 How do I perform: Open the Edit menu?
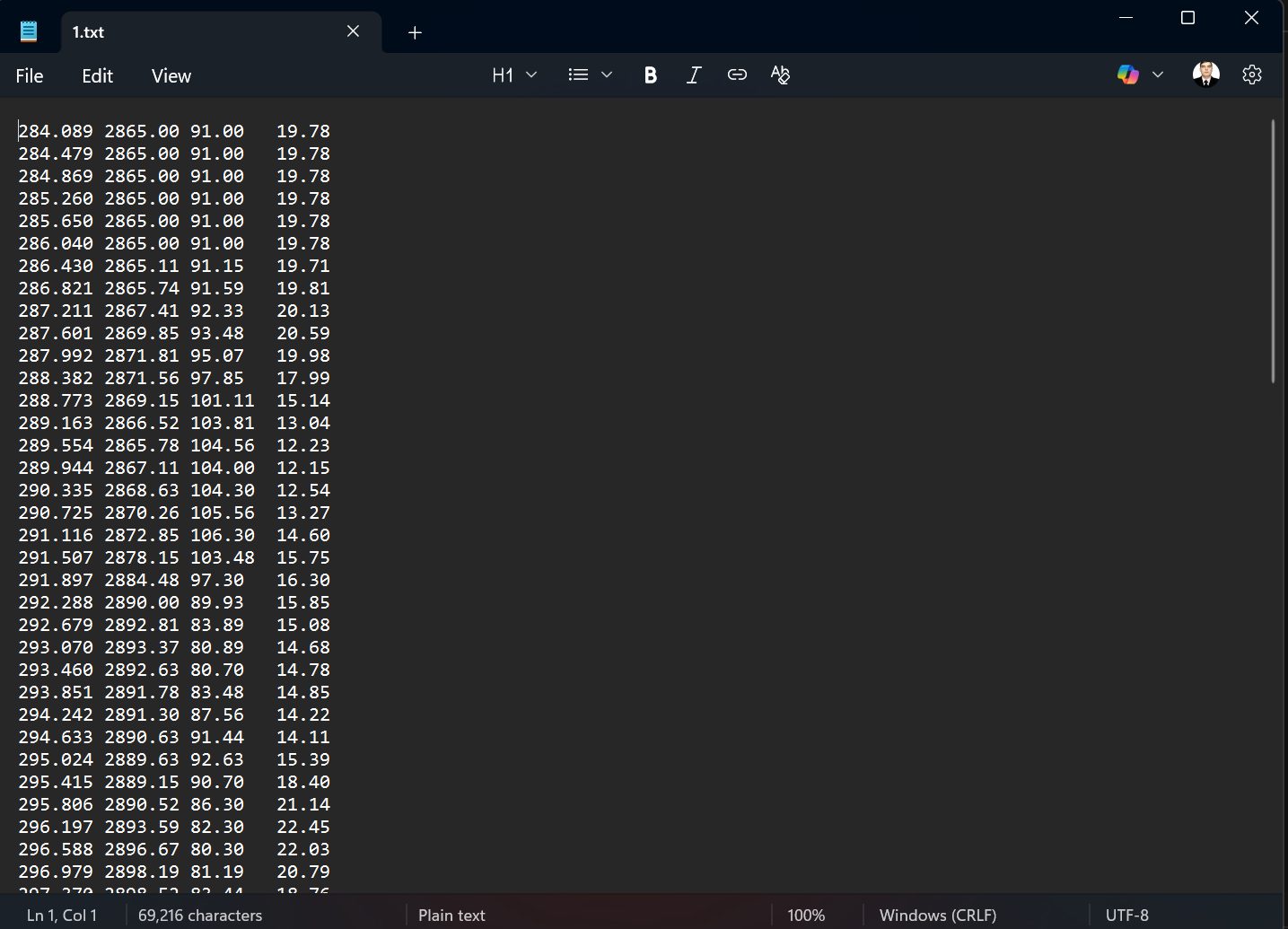97,76
